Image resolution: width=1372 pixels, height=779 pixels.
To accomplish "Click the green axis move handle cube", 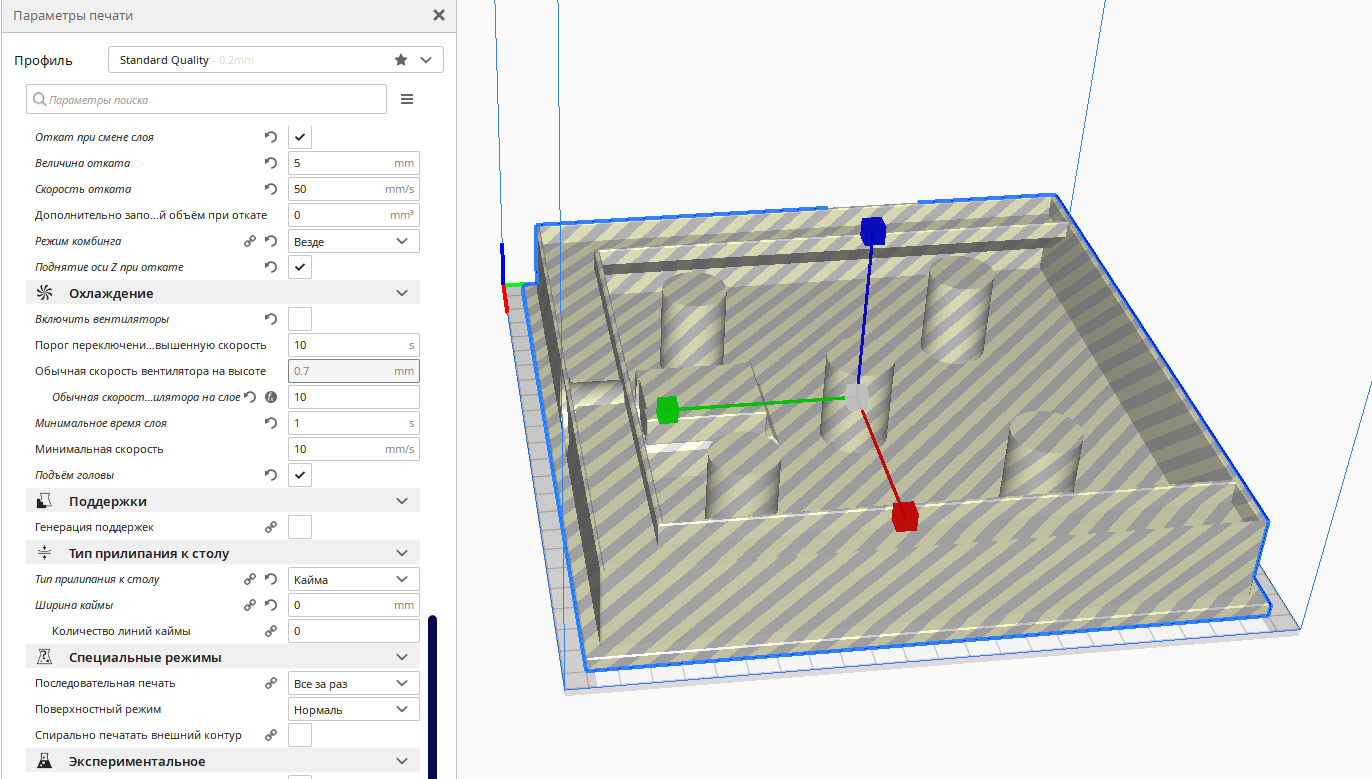I will tap(667, 409).
